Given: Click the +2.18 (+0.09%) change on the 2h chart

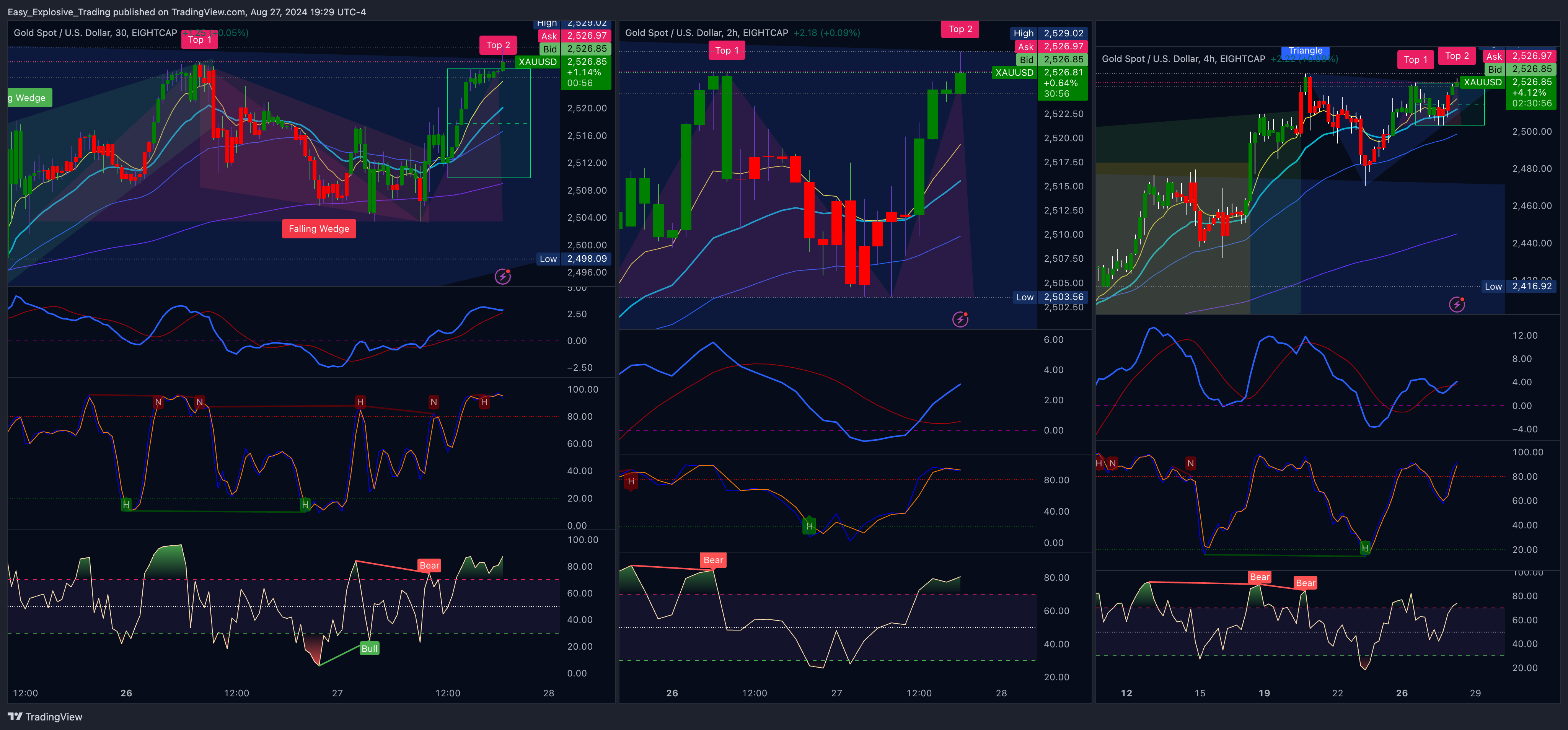Looking at the screenshot, I should 826,33.
